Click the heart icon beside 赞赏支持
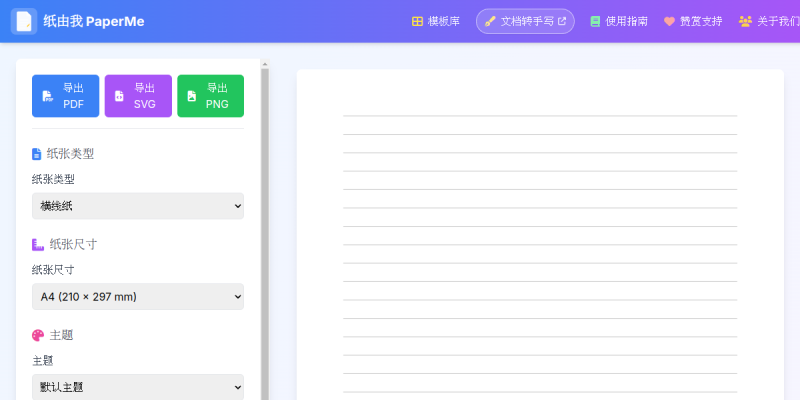Viewport: 800px width, 400px height. click(x=669, y=21)
